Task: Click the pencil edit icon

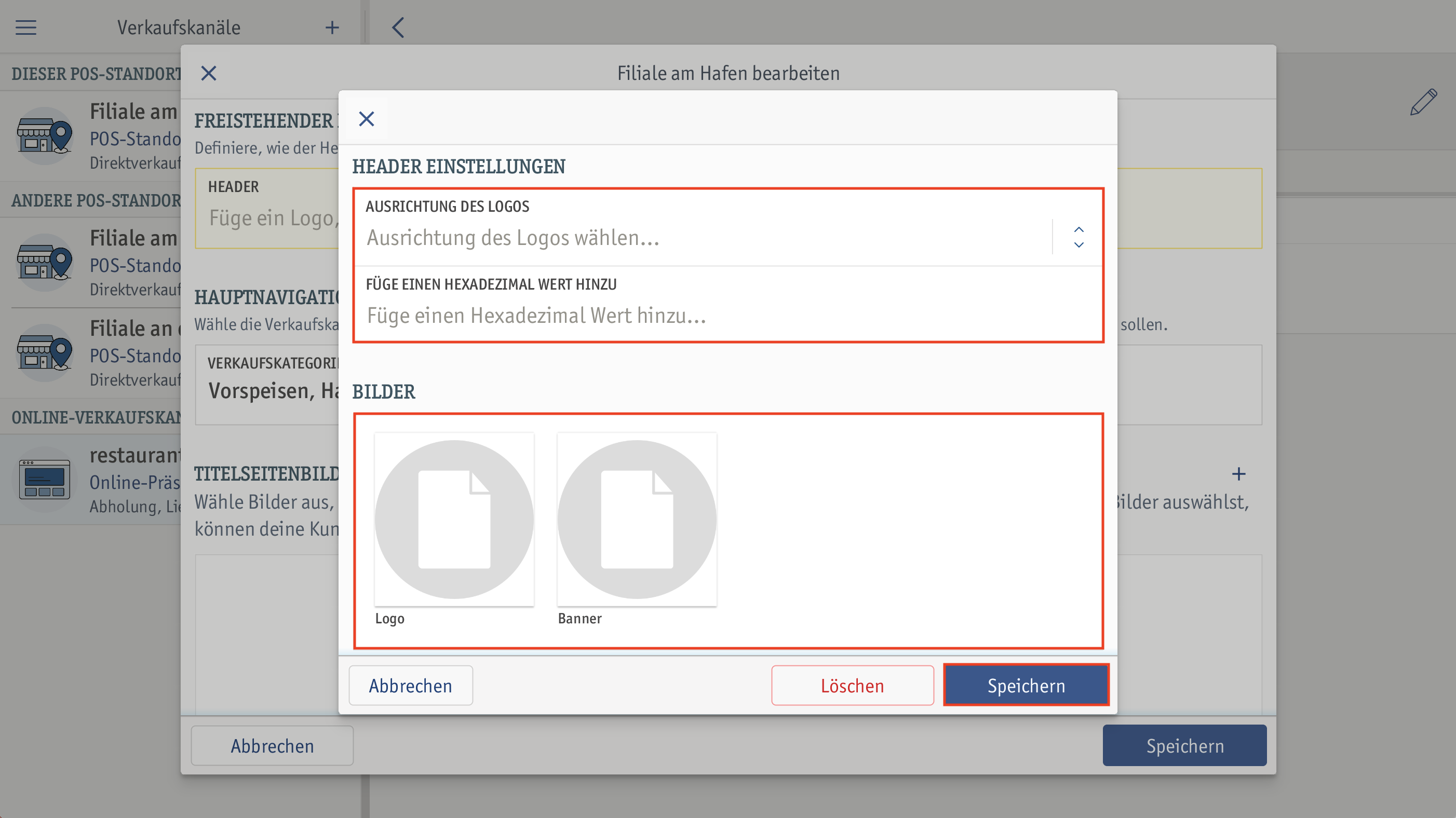Action: coord(1423,102)
